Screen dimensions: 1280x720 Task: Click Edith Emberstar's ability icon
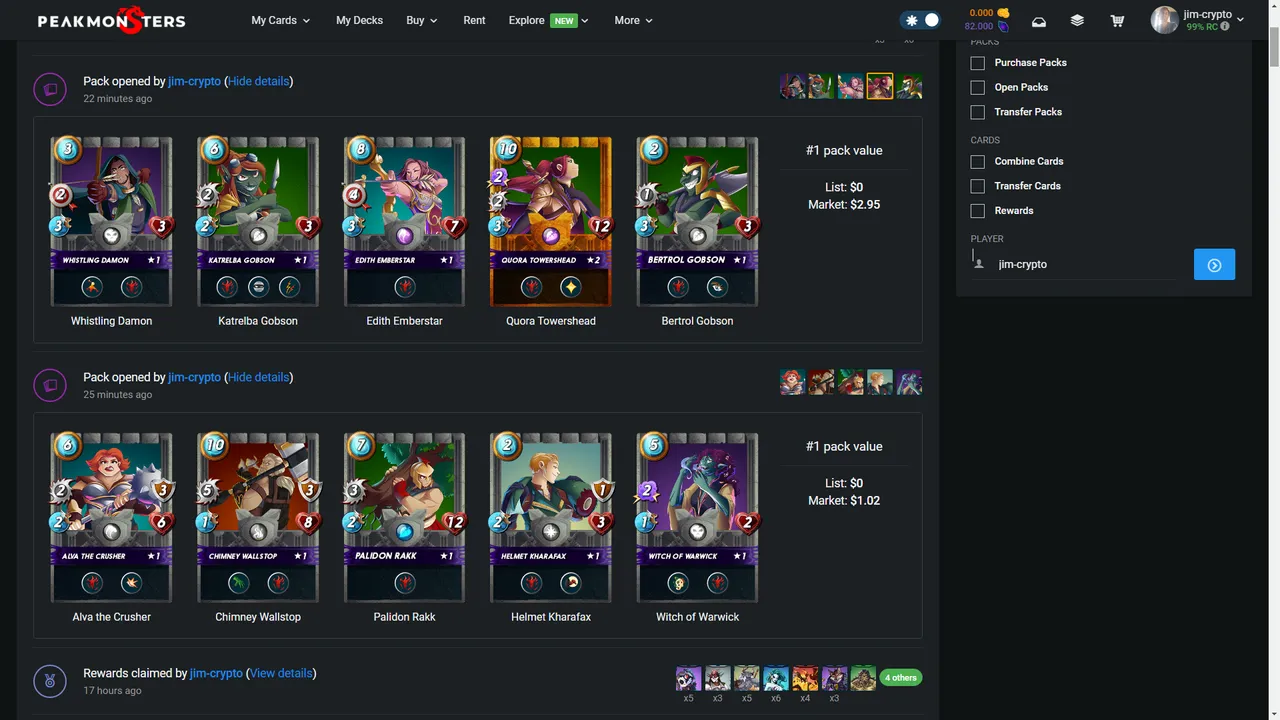click(x=404, y=287)
